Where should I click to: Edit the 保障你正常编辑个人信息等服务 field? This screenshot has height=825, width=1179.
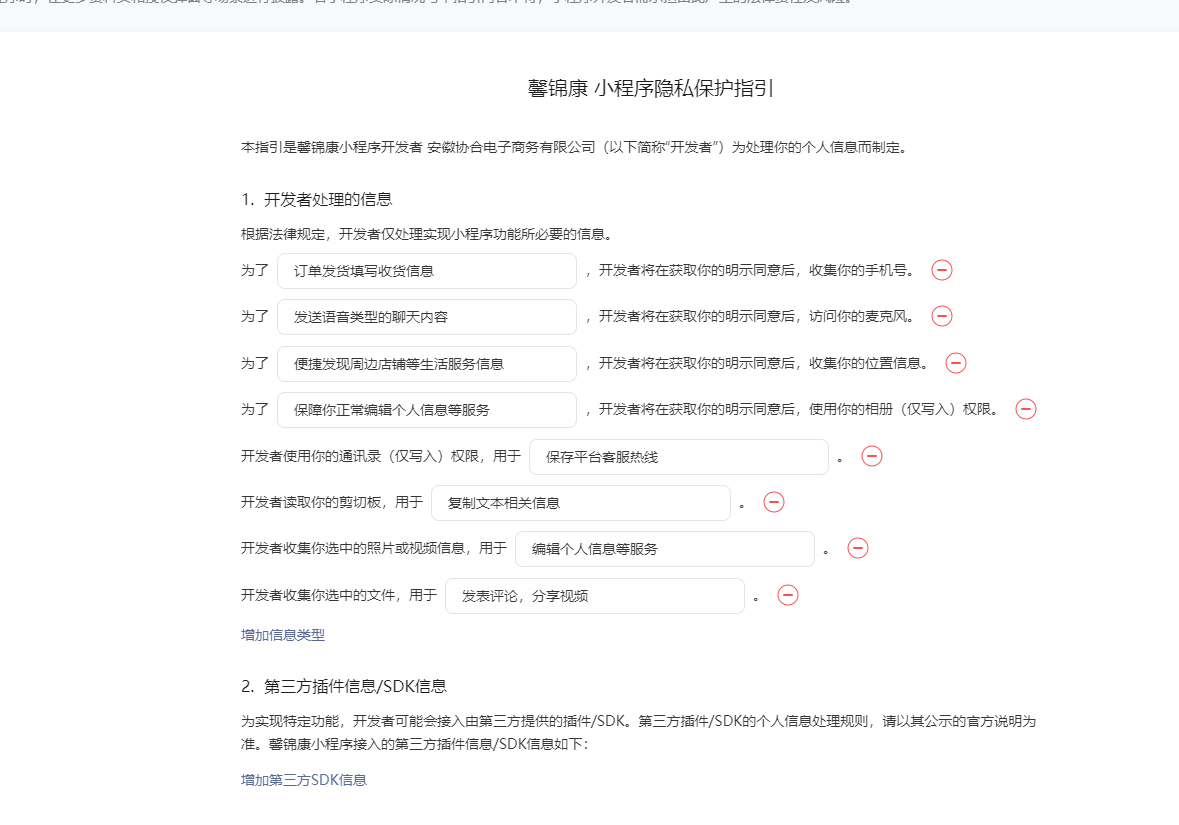(x=426, y=410)
